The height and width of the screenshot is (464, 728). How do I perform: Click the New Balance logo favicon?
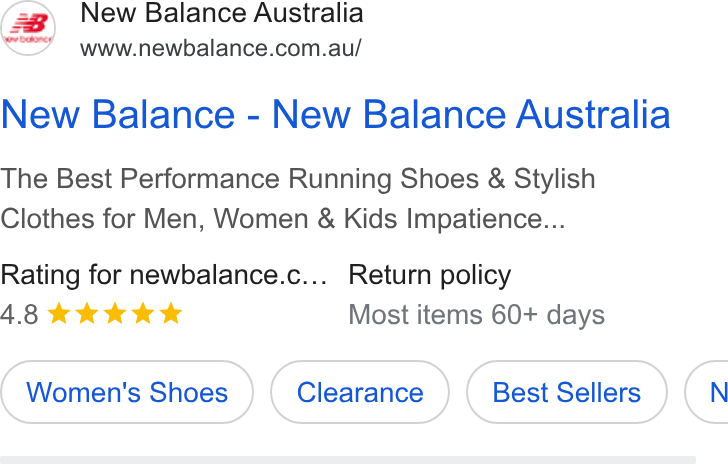[x=28, y=28]
